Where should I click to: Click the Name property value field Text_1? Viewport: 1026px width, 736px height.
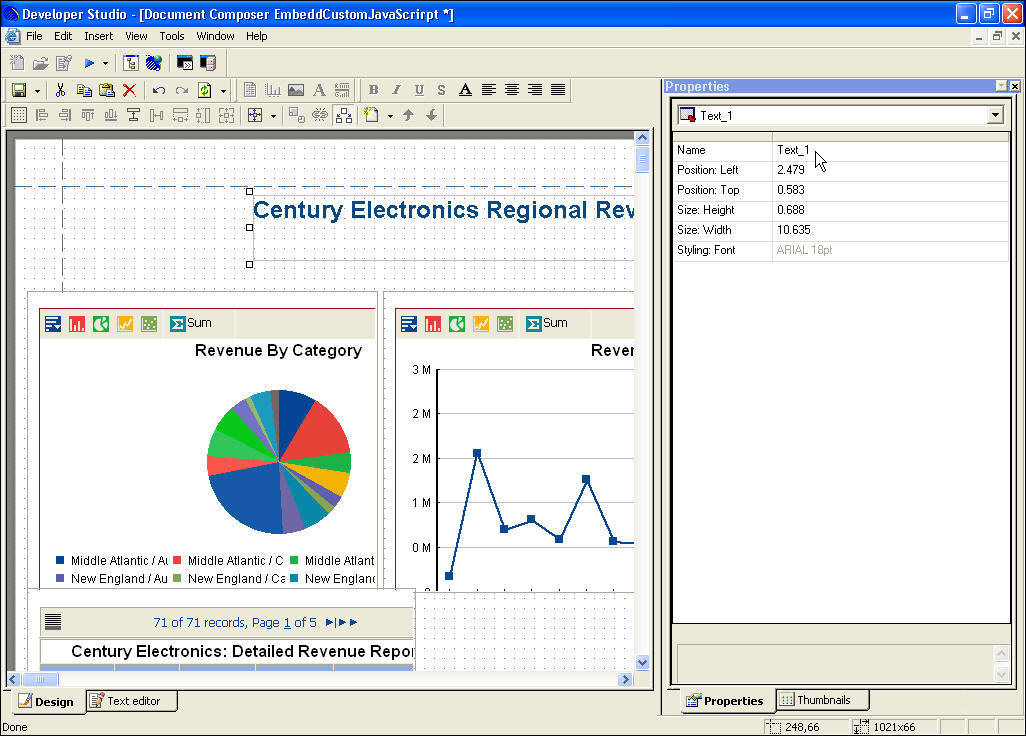(890, 150)
